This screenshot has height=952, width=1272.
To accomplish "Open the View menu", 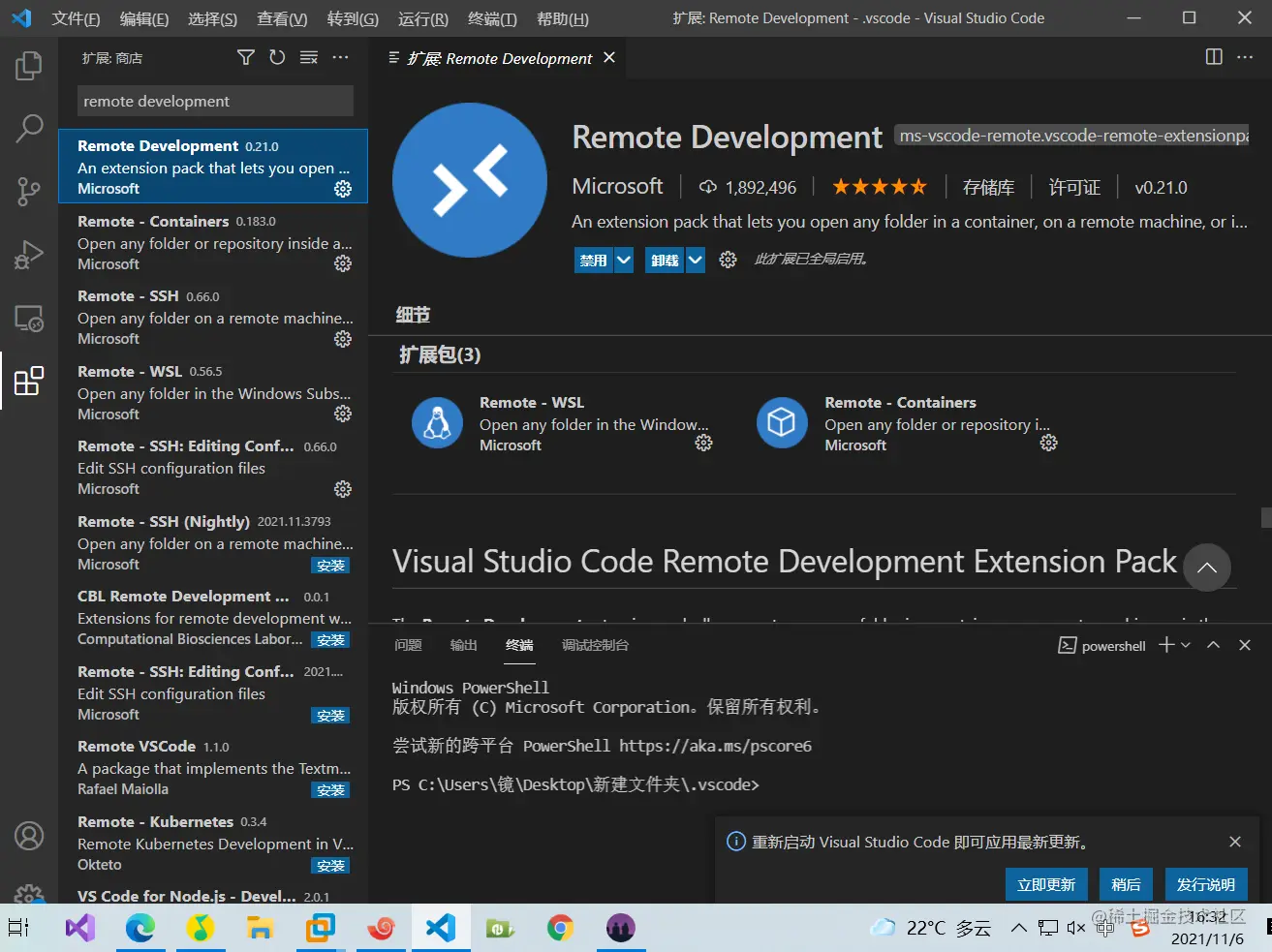I will 282,18.
